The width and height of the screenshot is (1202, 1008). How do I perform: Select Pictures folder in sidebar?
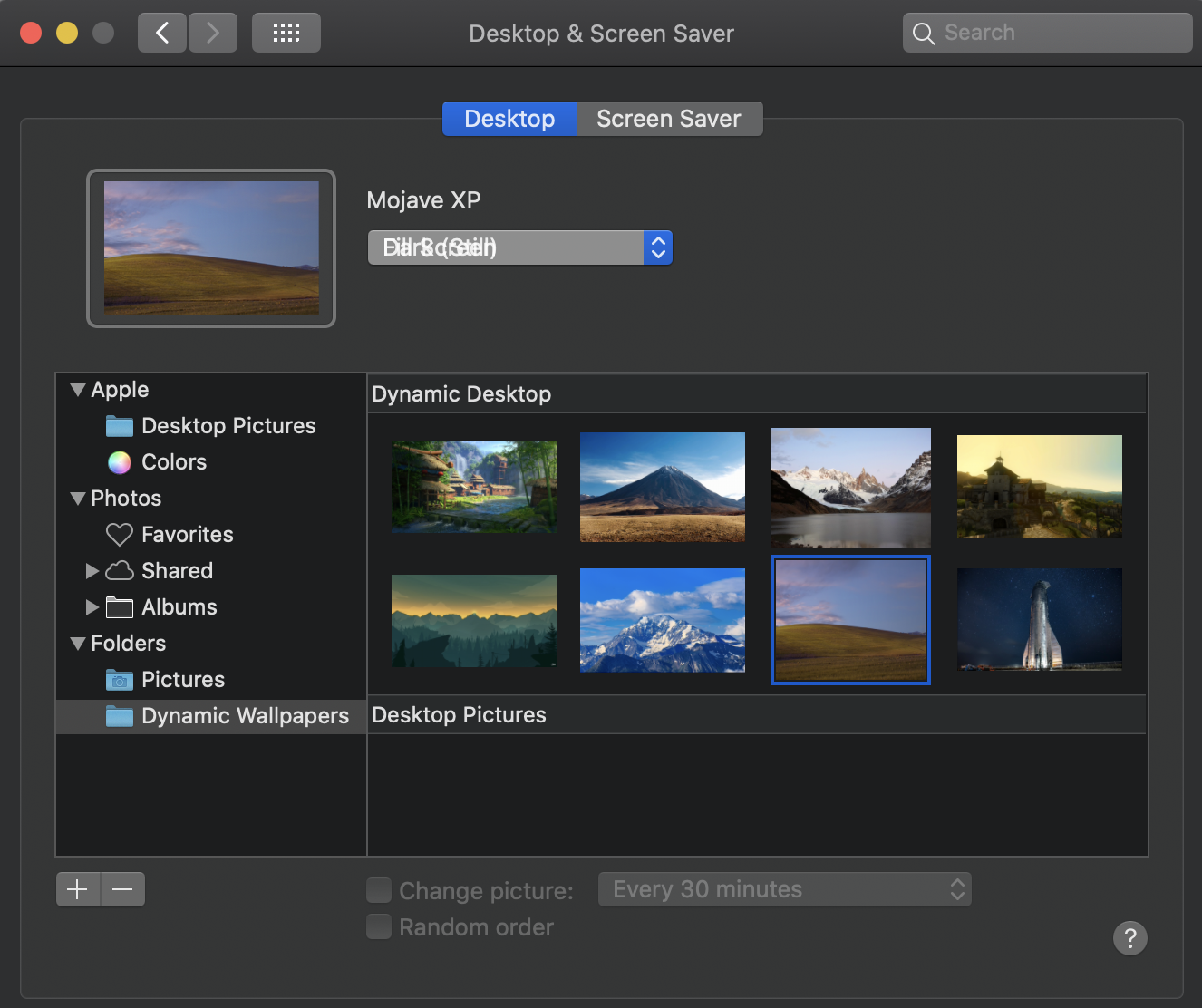[x=210, y=680]
